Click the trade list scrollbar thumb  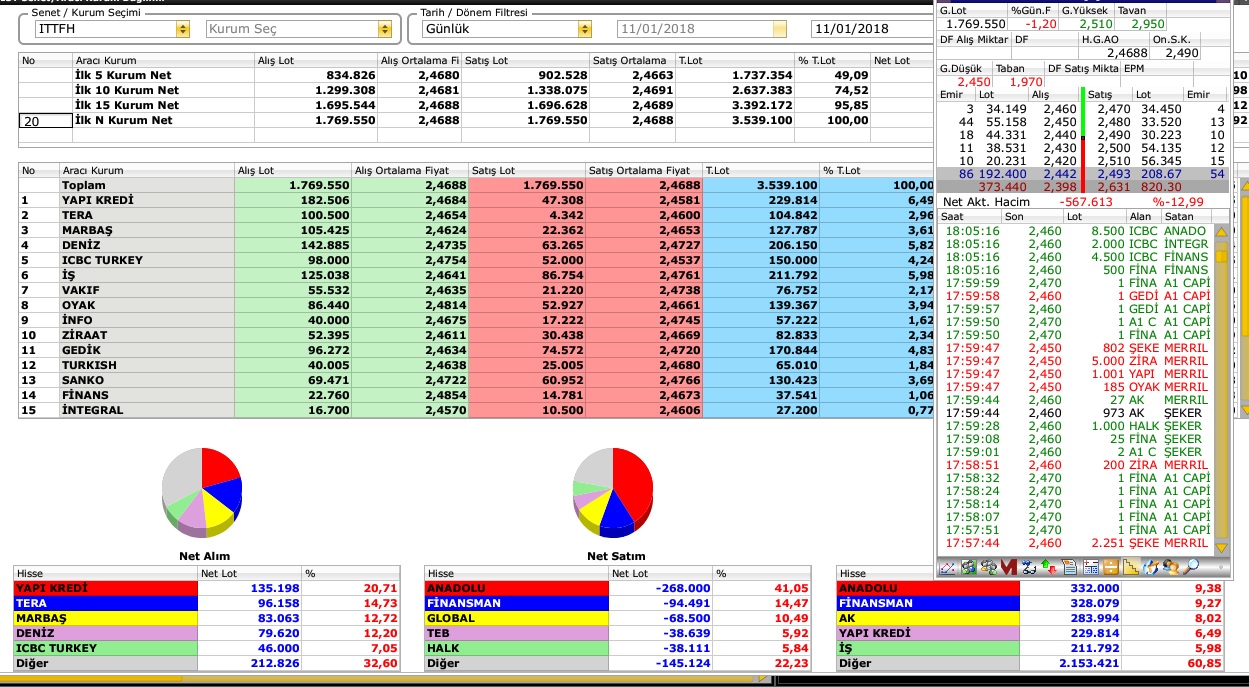(x=1222, y=256)
